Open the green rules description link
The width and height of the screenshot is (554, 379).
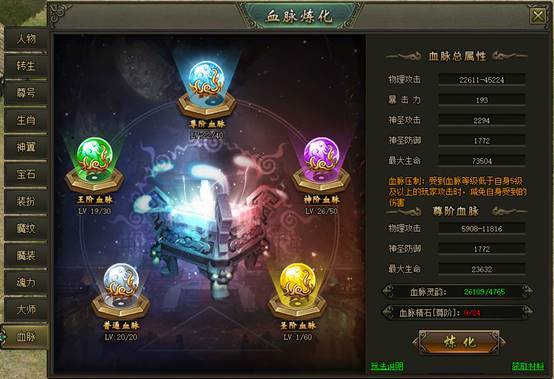[387, 366]
